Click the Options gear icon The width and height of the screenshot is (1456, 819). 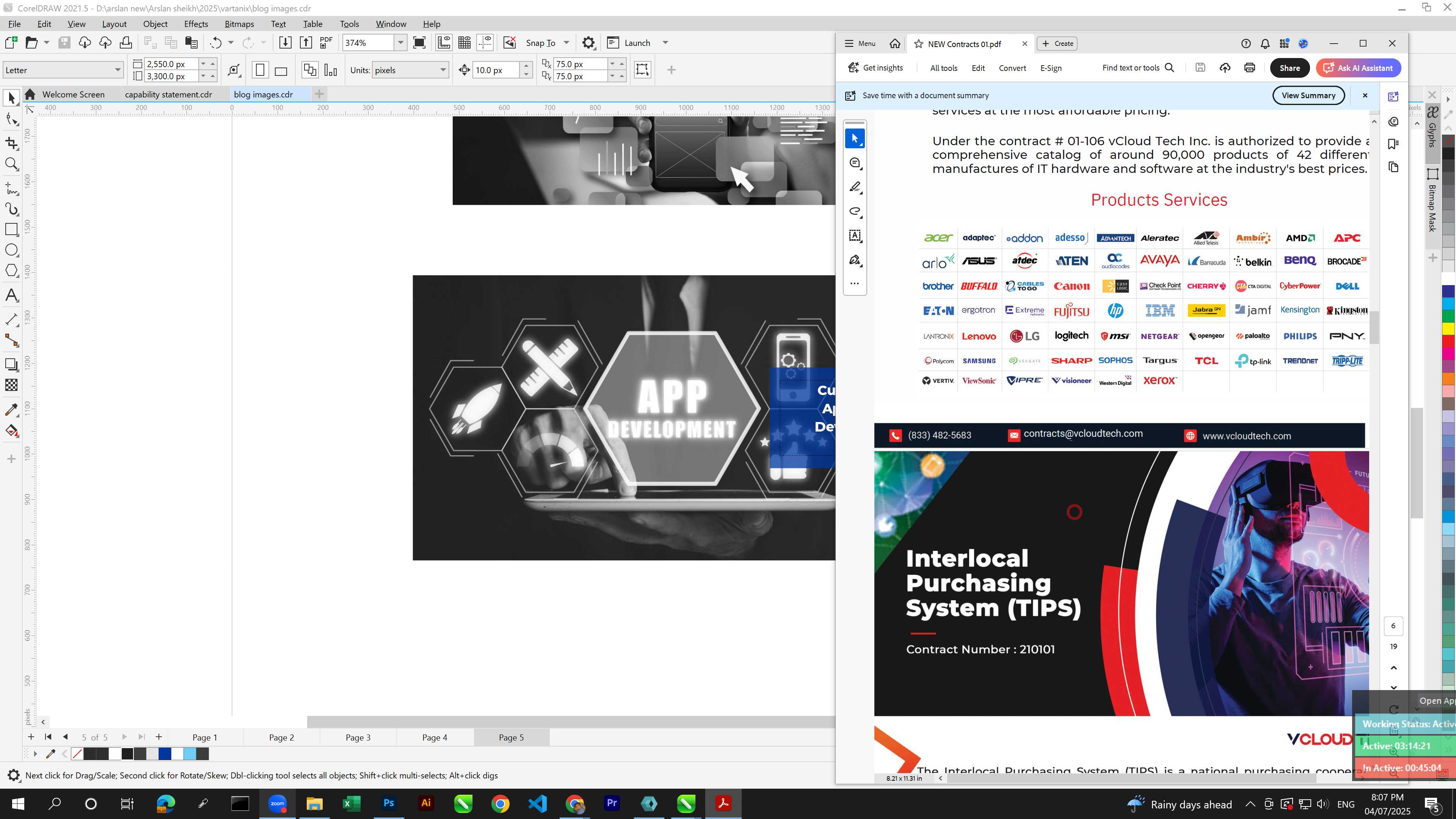click(588, 42)
